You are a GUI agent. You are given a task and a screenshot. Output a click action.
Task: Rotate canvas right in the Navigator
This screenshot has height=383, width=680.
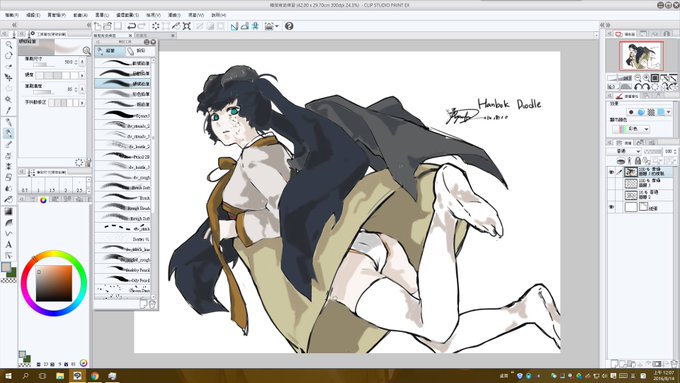click(646, 86)
